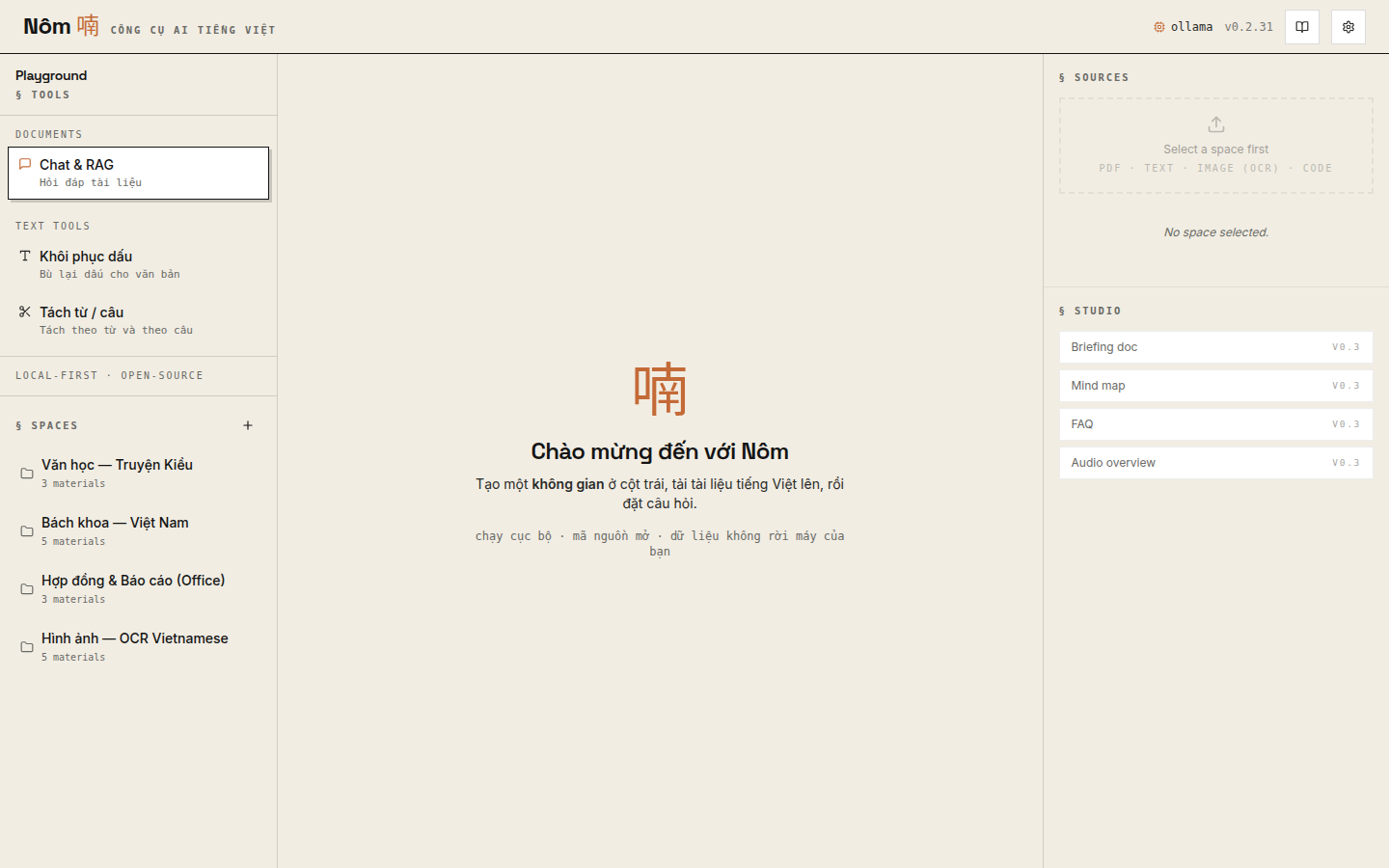Click the Spaces section header

[x=46, y=425]
